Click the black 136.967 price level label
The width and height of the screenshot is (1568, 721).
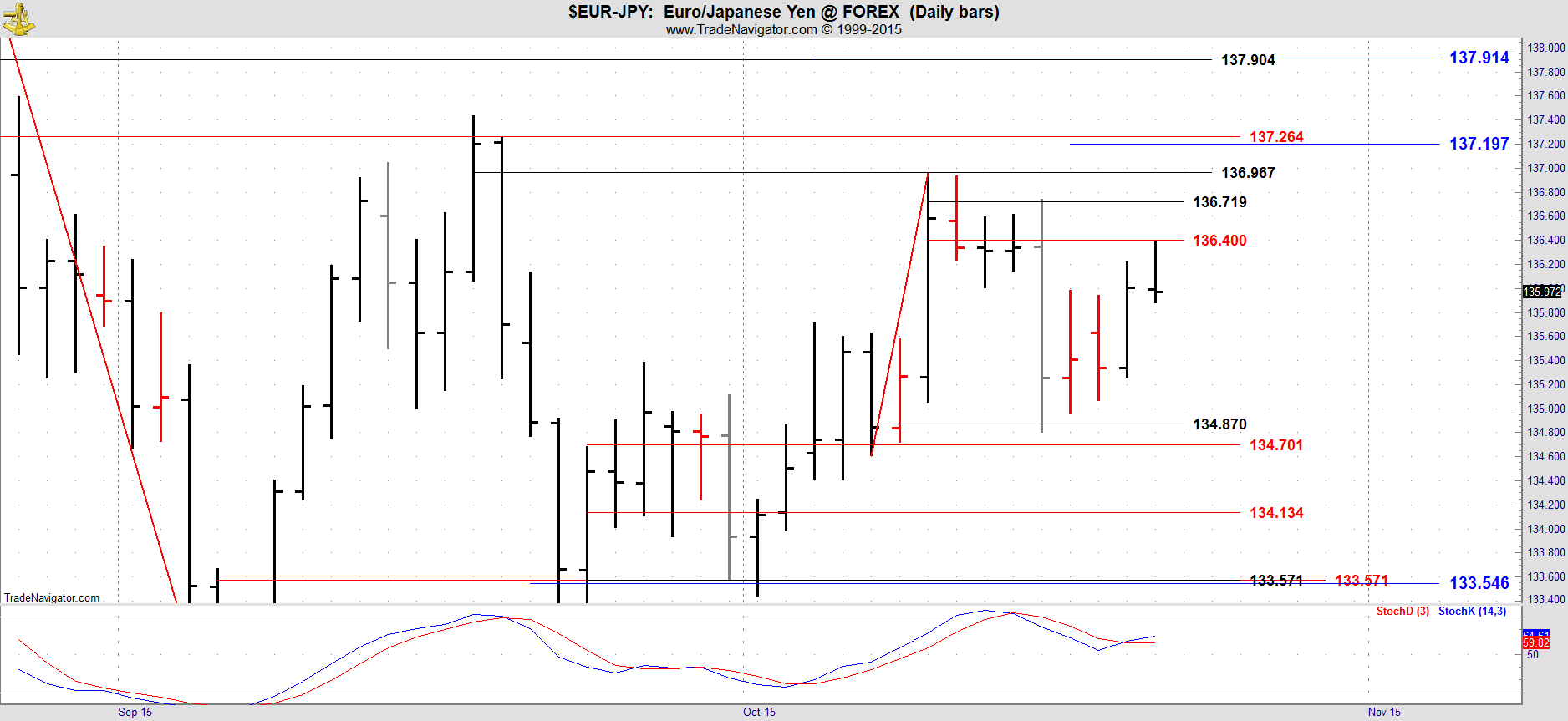tap(1247, 173)
